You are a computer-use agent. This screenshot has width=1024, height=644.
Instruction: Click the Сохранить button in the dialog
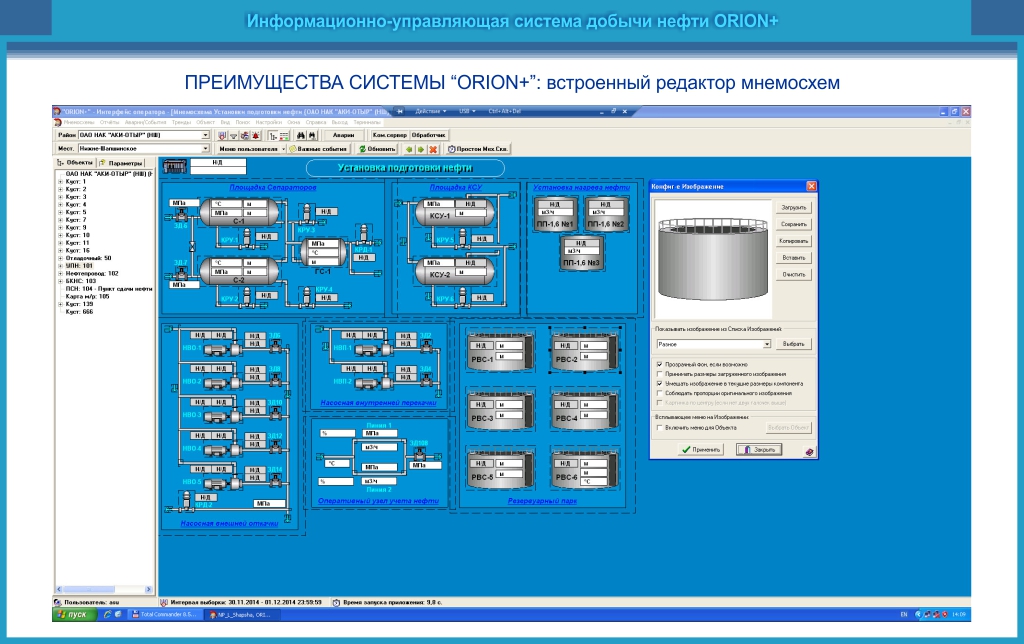click(793, 225)
